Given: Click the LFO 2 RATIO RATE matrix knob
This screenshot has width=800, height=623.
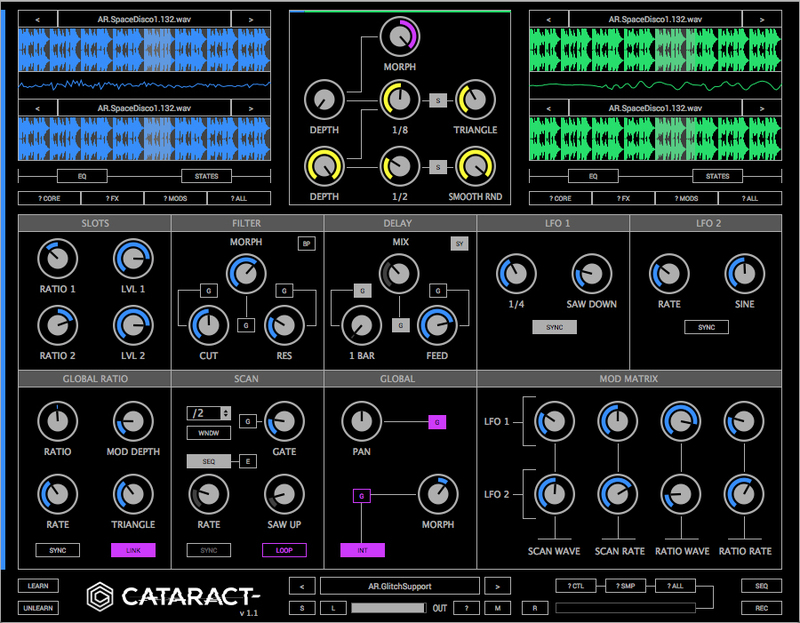Looking at the screenshot, I should click(744, 494).
